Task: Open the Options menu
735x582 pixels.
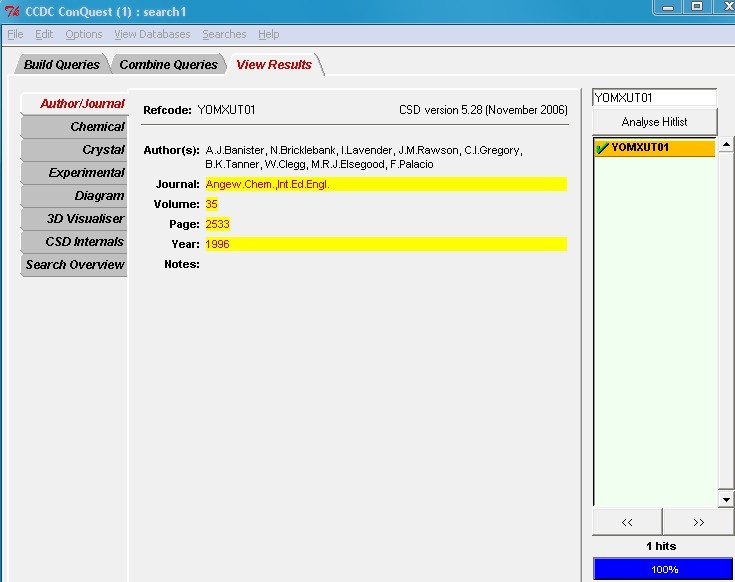Action: 83,34
